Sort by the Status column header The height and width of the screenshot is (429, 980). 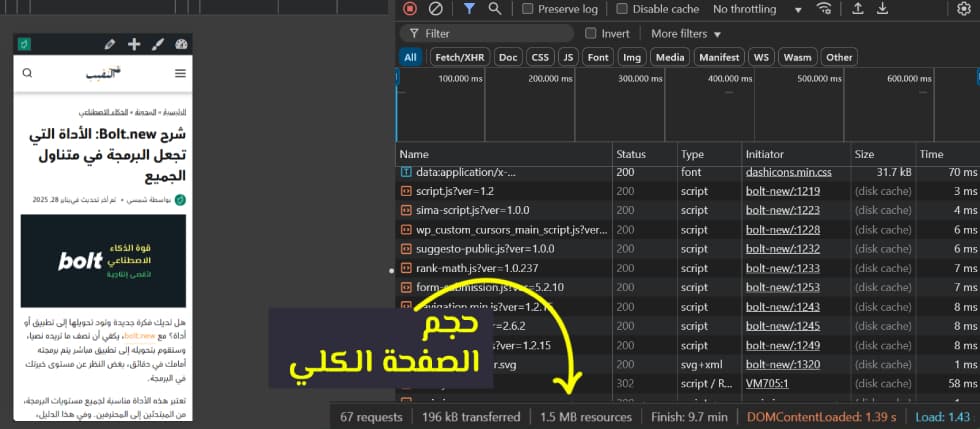645,154
